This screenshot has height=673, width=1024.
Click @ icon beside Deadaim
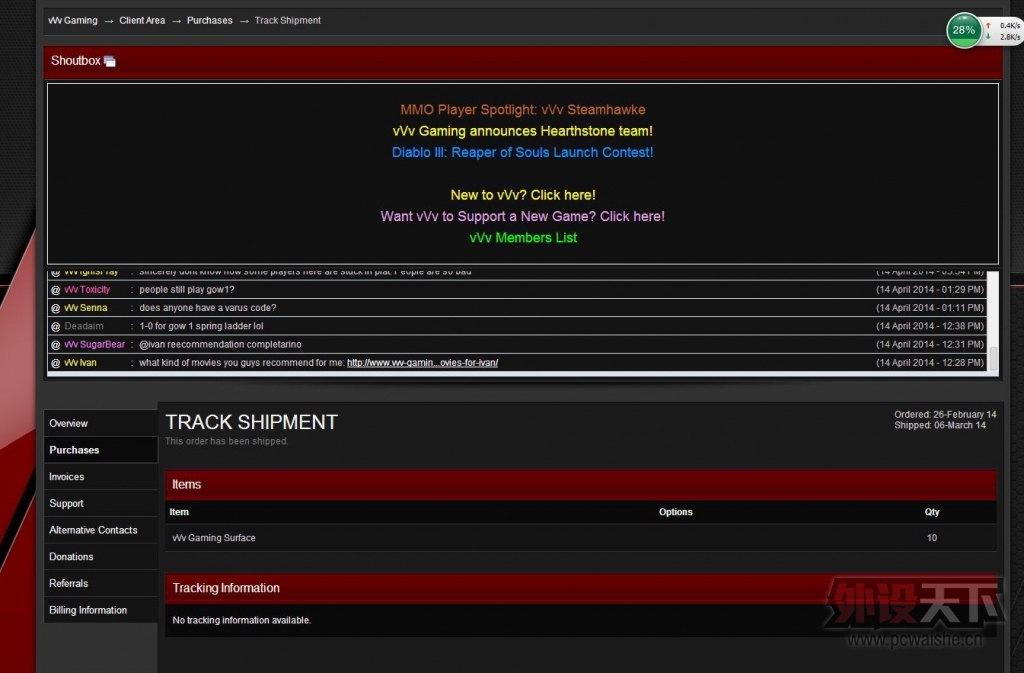coord(56,326)
